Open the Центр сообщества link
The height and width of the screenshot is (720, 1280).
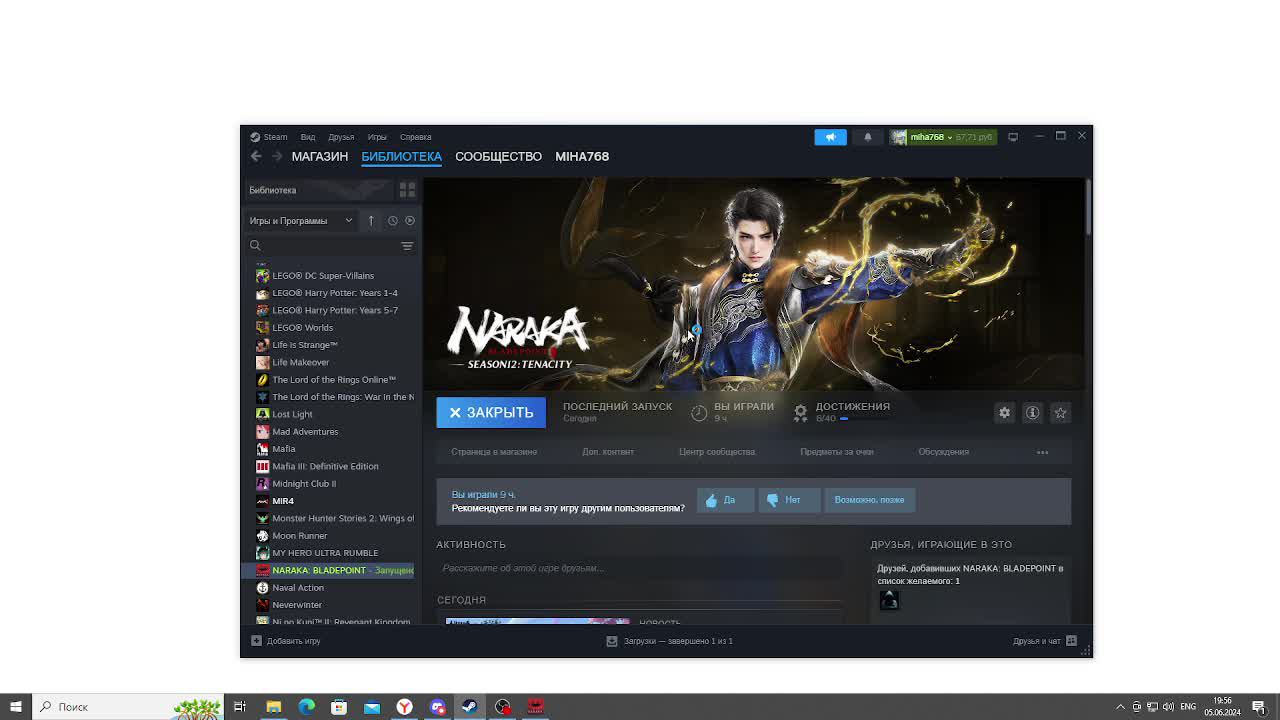(717, 452)
